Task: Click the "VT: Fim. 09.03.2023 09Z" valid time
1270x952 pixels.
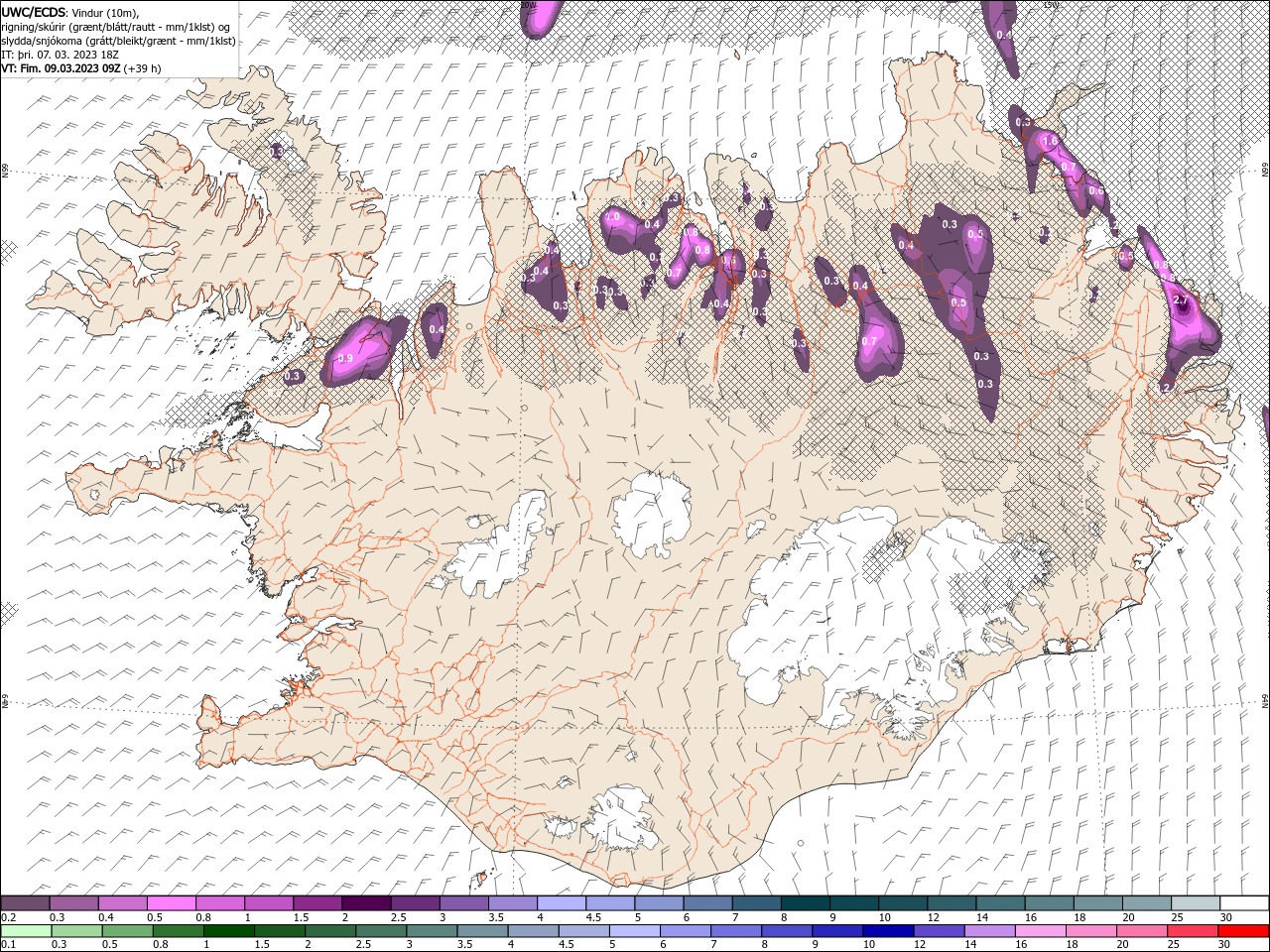Action: (62, 68)
